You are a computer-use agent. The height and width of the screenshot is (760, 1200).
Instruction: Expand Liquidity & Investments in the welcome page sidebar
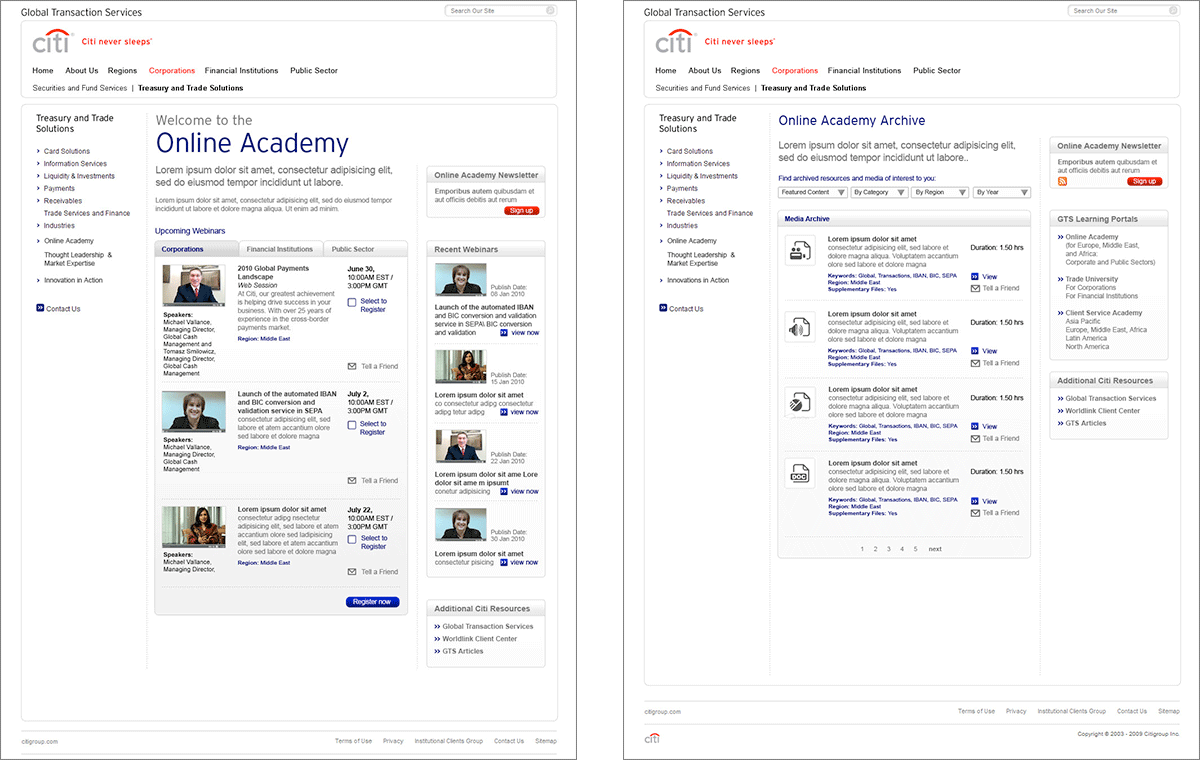pos(75,176)
